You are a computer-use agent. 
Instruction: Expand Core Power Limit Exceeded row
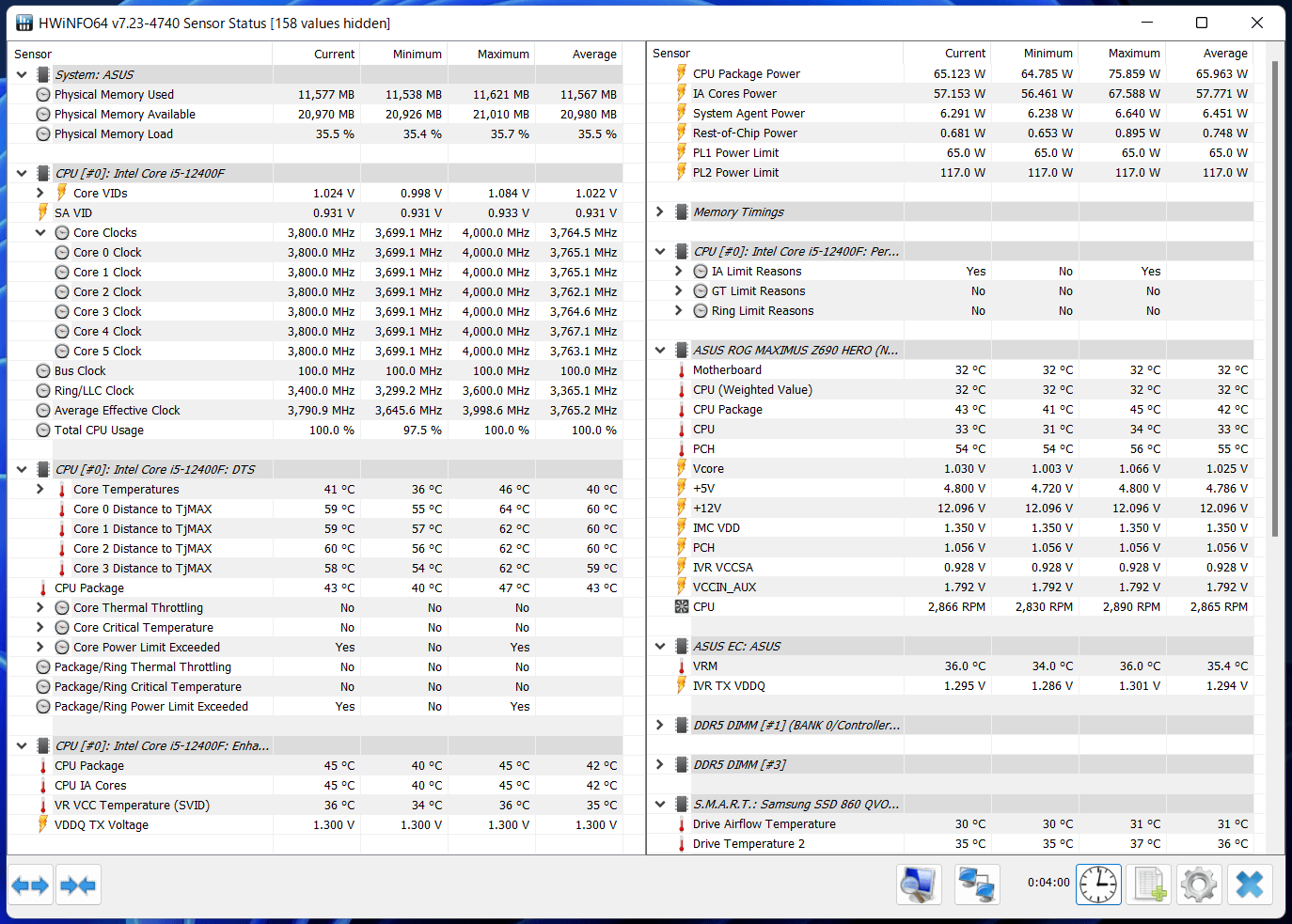[40, 647]
